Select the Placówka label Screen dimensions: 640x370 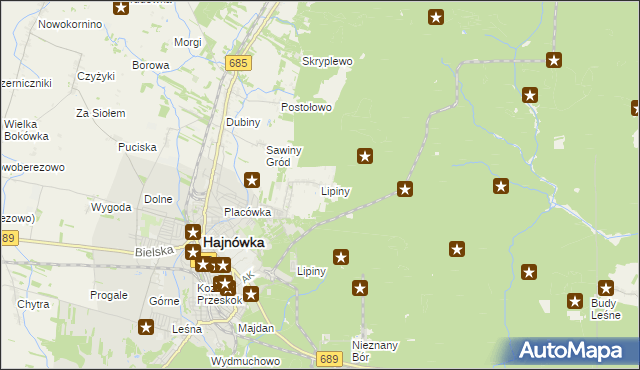pos(248,212)
